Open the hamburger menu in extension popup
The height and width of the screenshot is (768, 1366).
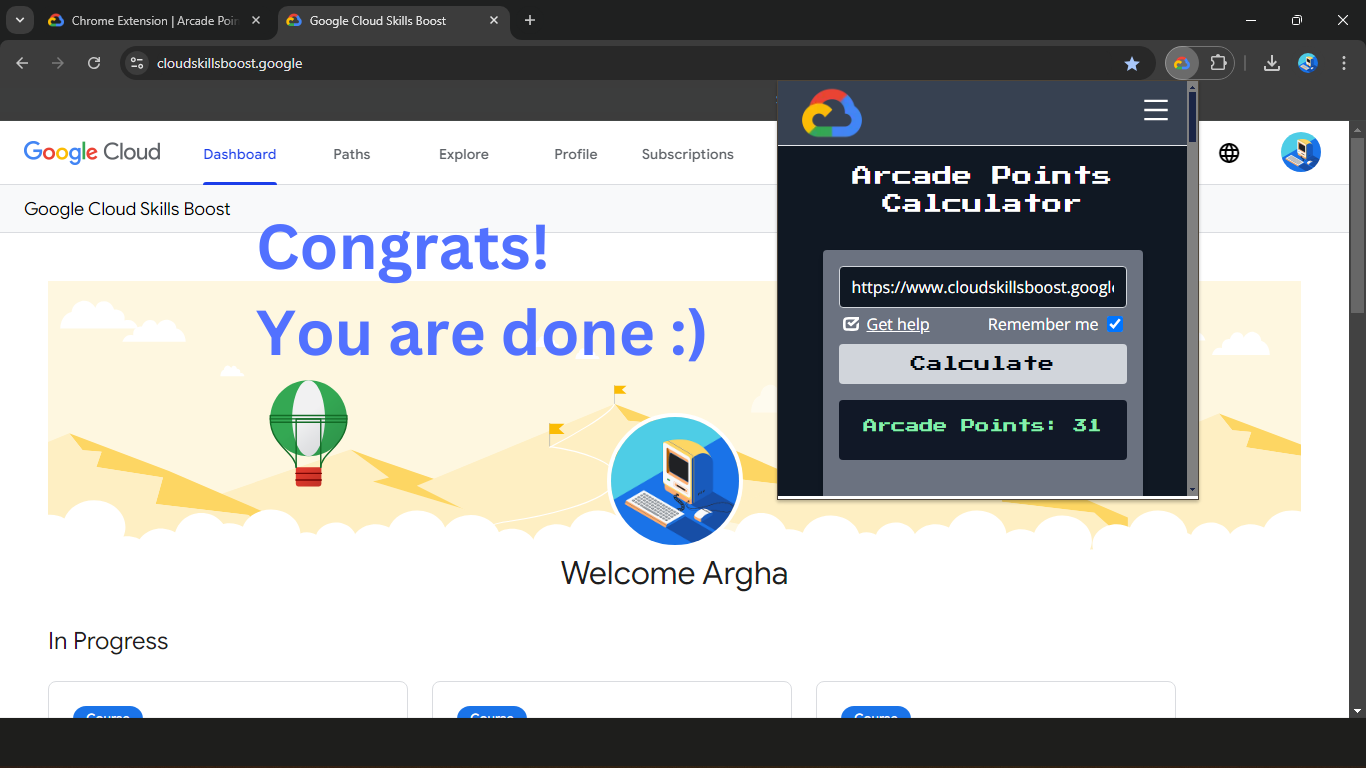pos(1156,110)
